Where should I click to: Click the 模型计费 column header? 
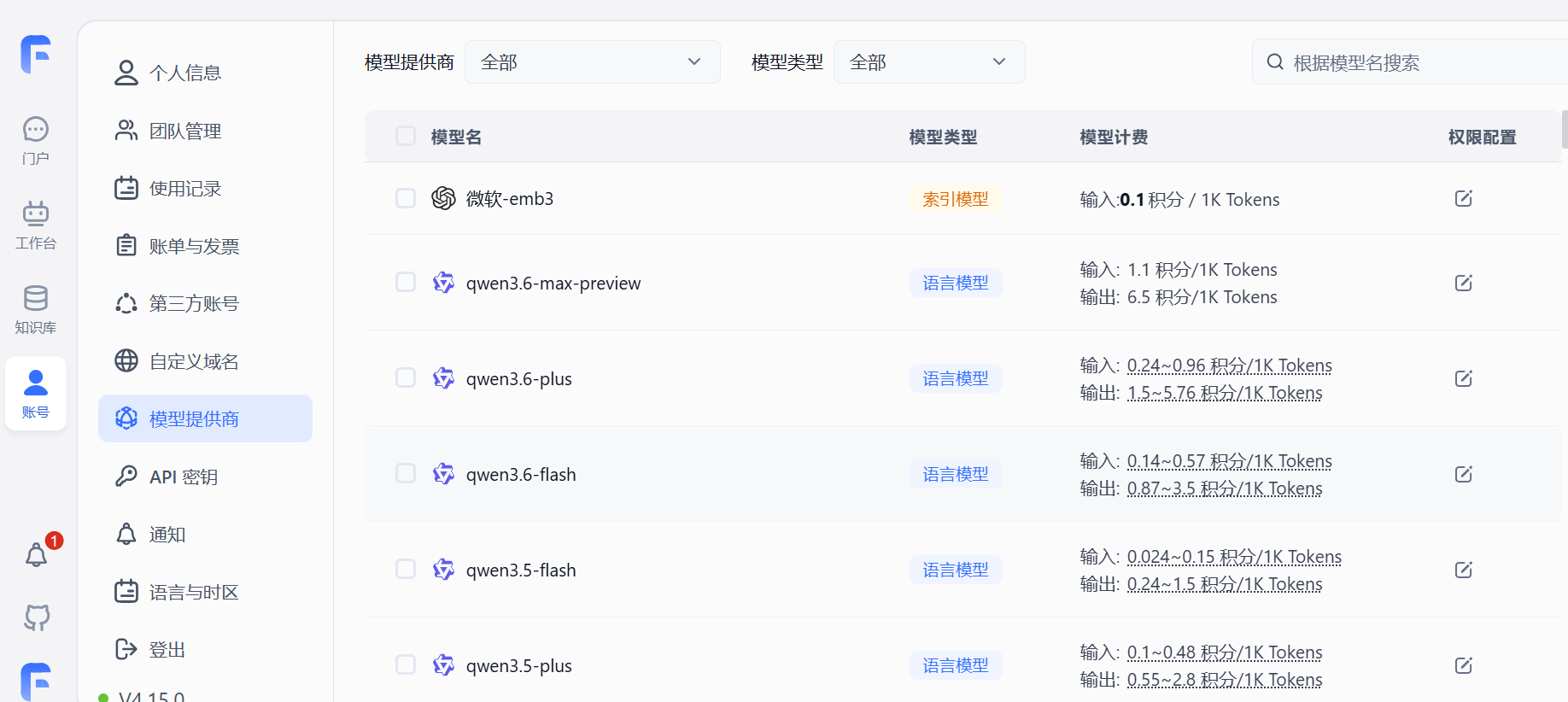1114,137
